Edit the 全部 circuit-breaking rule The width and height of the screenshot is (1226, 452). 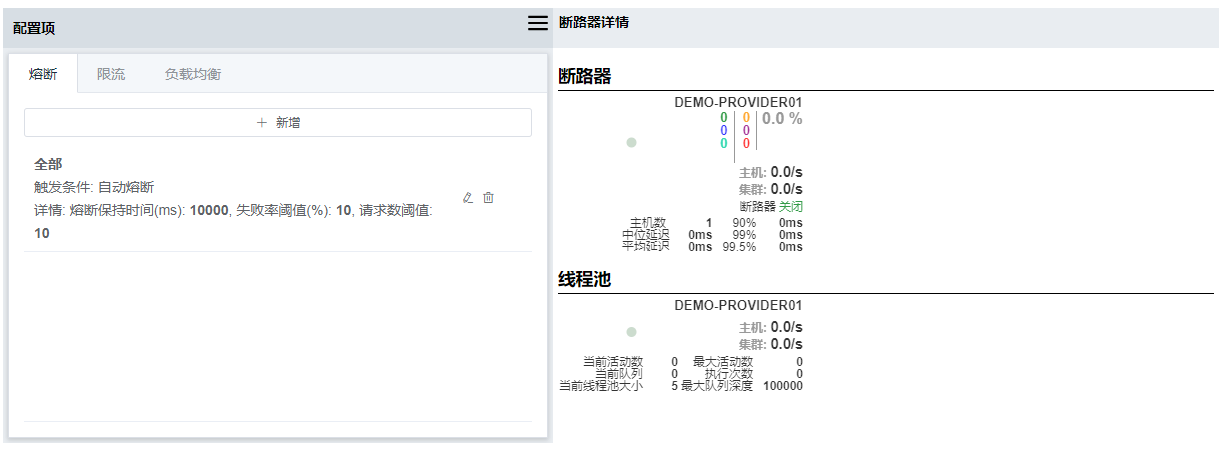467,198
